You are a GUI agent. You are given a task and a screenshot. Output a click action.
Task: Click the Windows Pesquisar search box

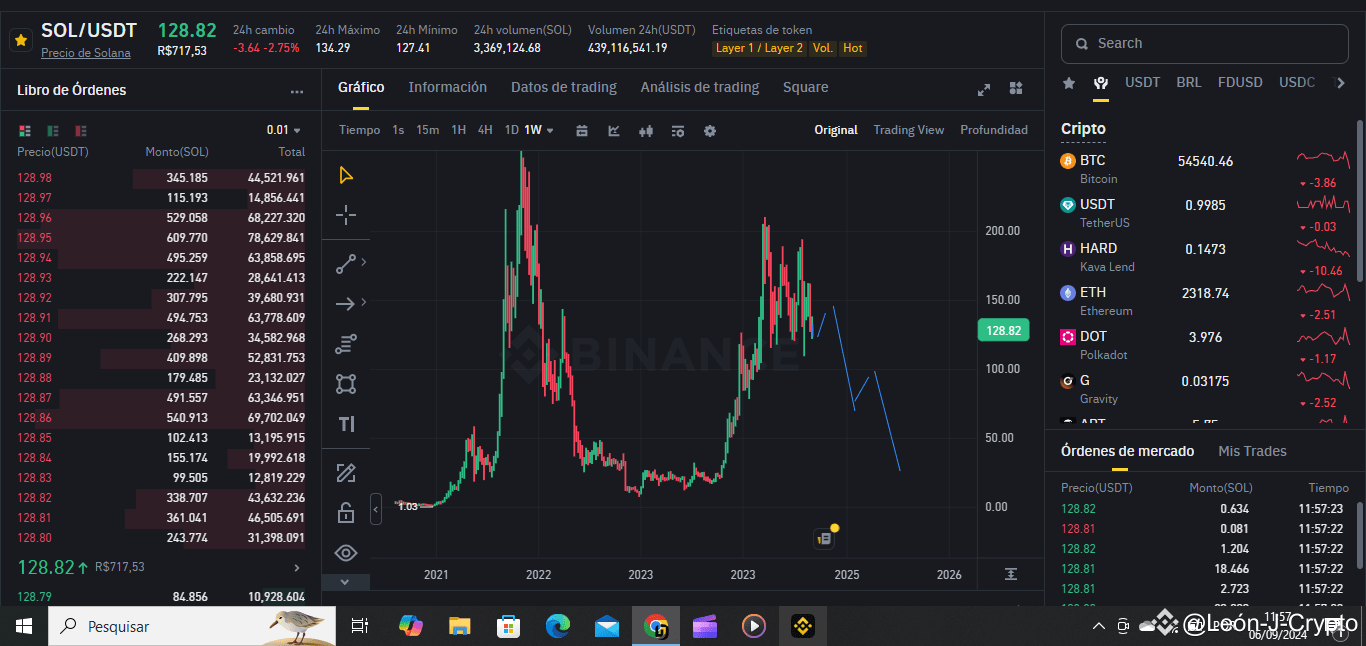tap(190, 626)
